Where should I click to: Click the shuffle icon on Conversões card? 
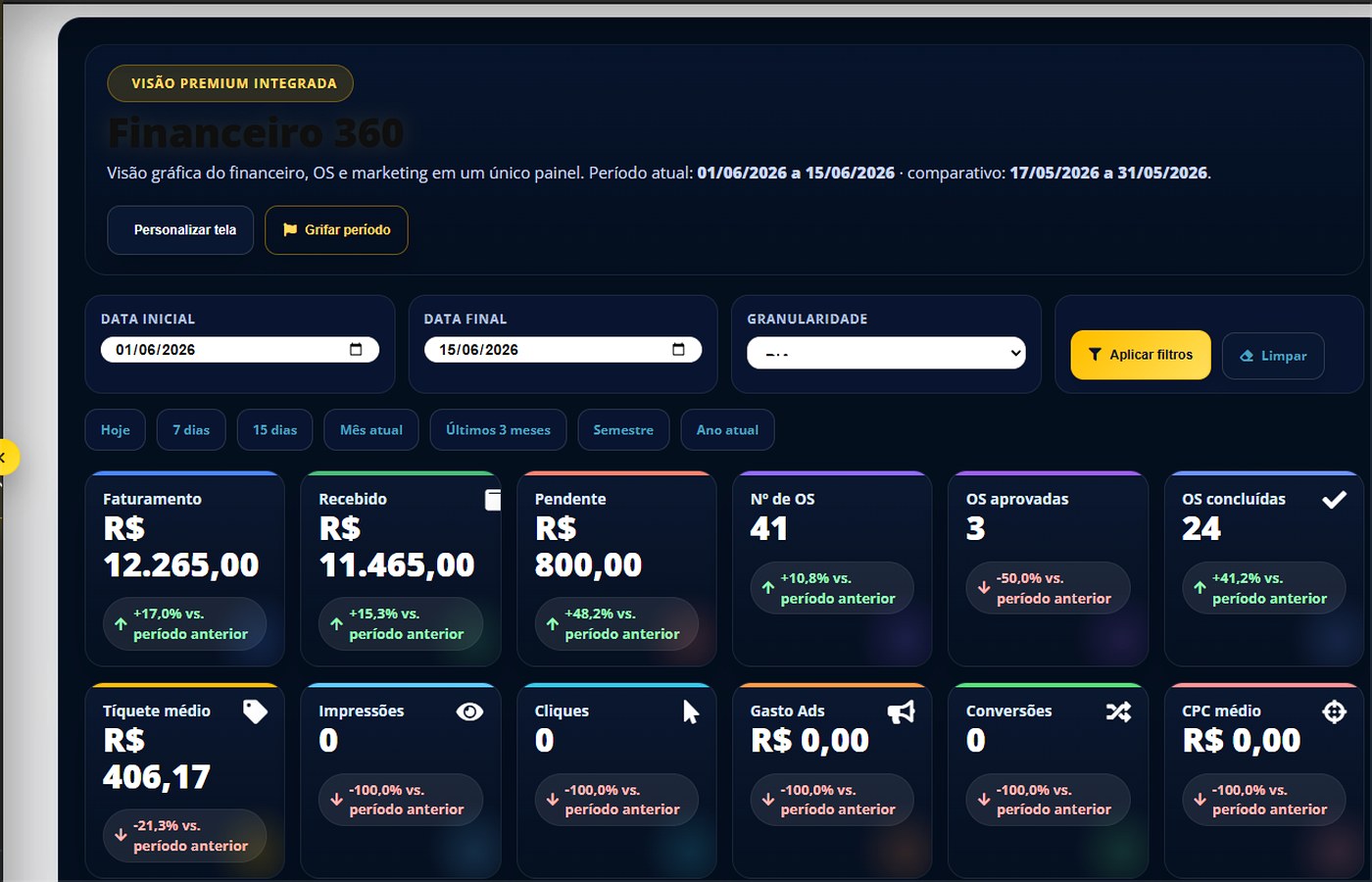[x=1118, y=711]
